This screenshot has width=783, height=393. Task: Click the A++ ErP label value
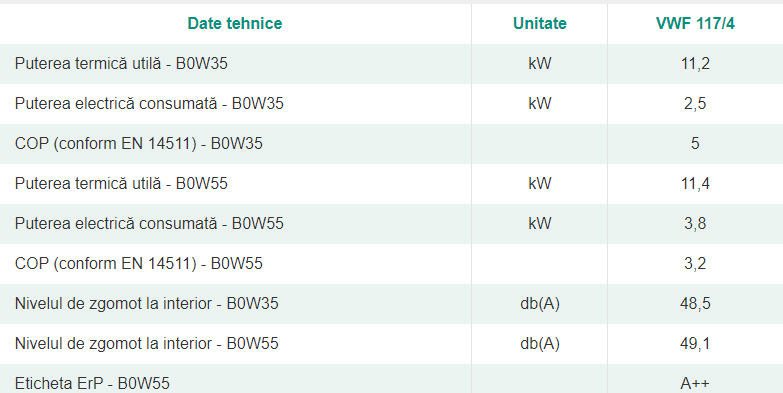(695, 383)
